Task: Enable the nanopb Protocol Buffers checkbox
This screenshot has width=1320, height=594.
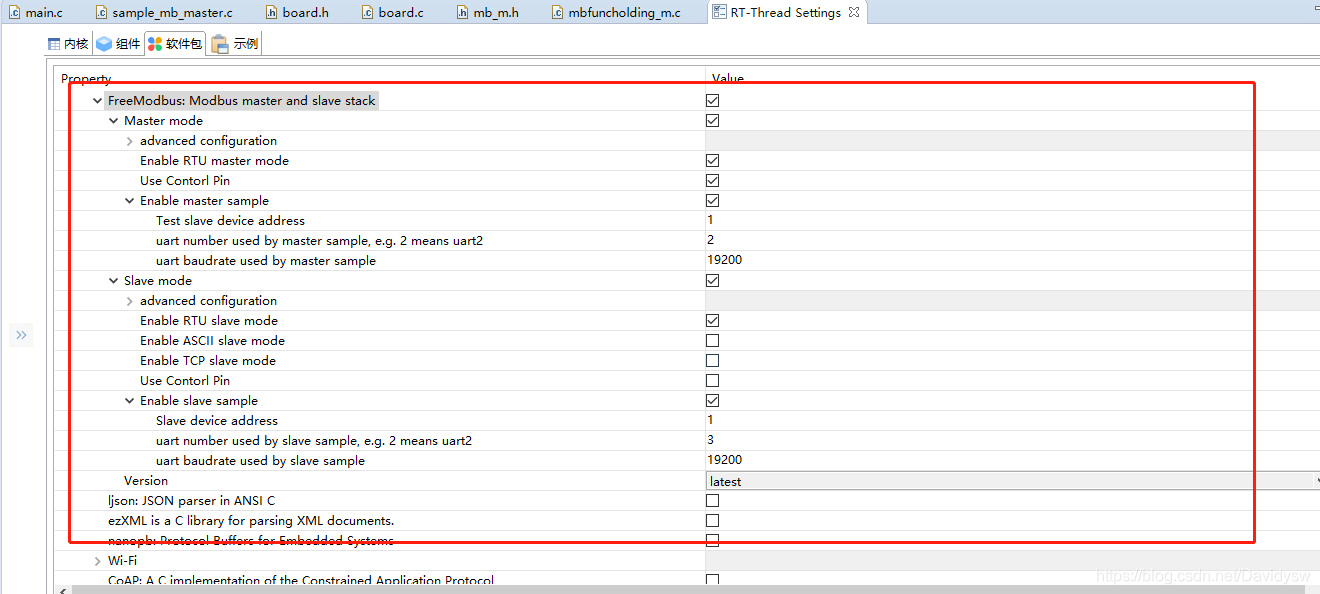Action: (x=713, y=540)
